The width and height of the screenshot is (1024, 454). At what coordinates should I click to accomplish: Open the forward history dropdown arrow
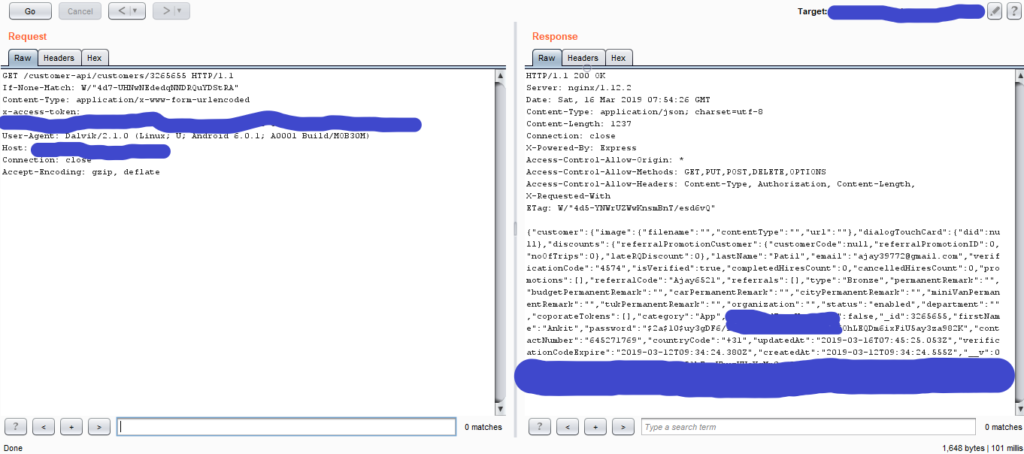181,12
